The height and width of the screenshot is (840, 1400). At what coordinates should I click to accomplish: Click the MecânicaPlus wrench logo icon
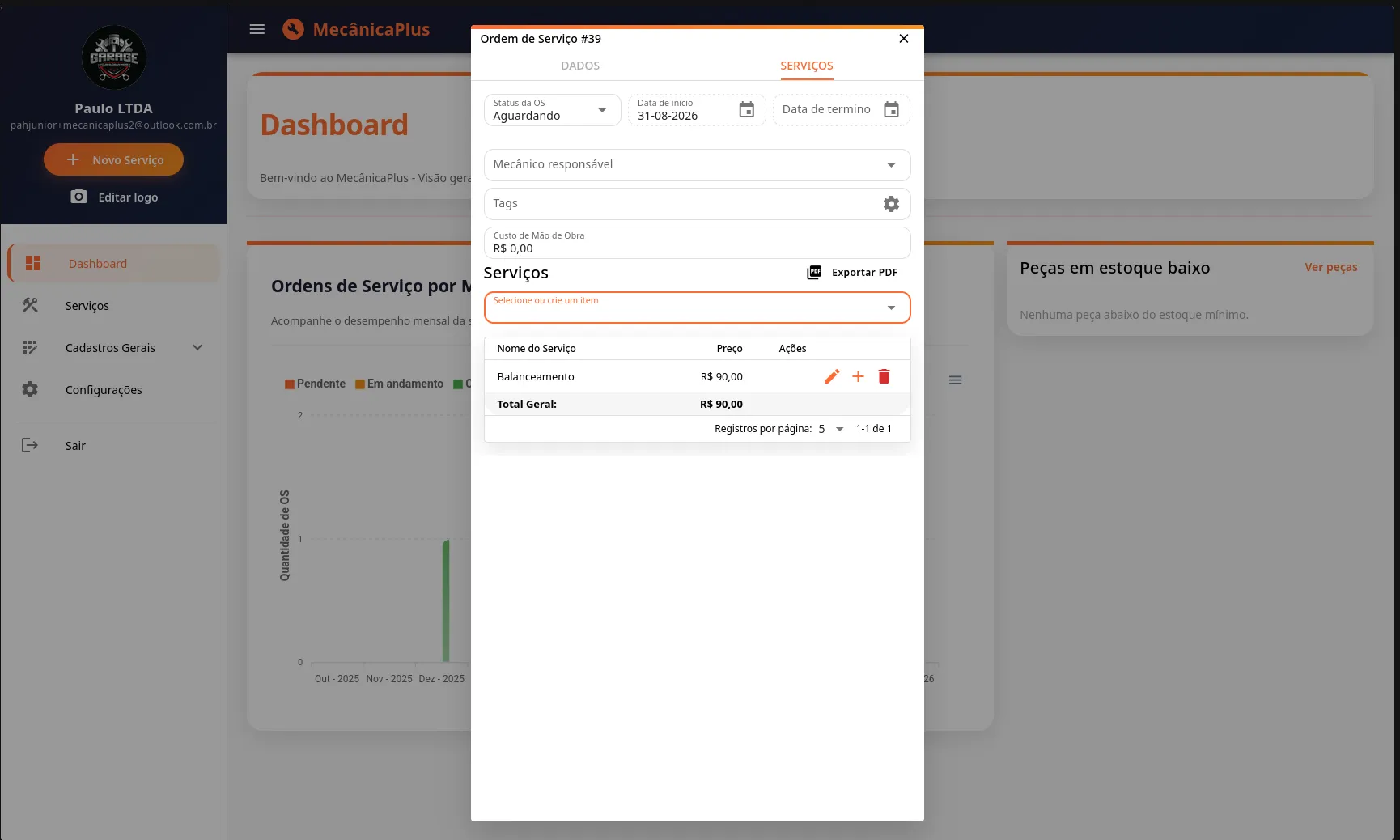[x=293, y=29]
